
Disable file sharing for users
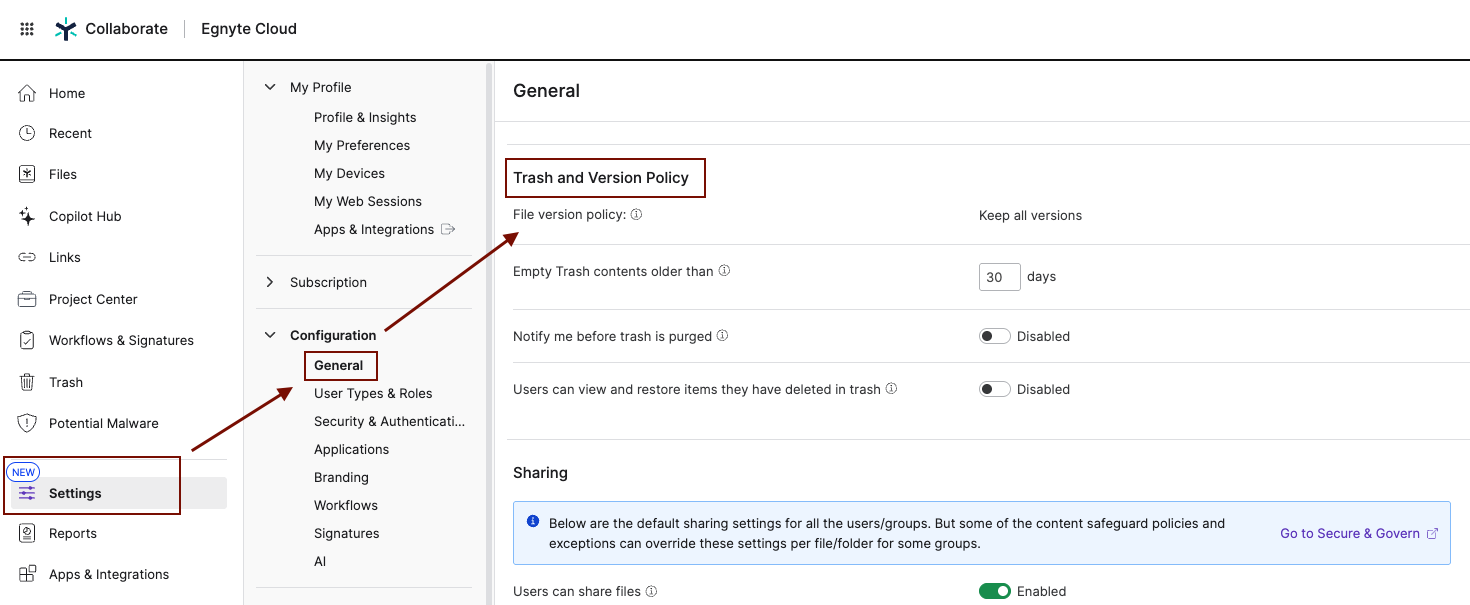coord(995,591)
